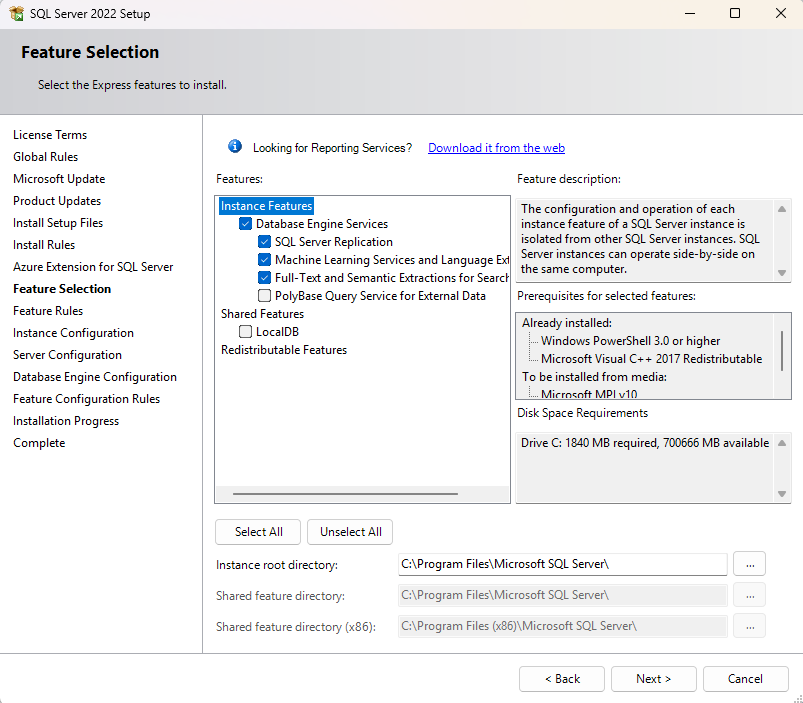Go to the Server Configuration step
Image resolution: width=803 pixels, height=703 pixels.
coord(67,355)
